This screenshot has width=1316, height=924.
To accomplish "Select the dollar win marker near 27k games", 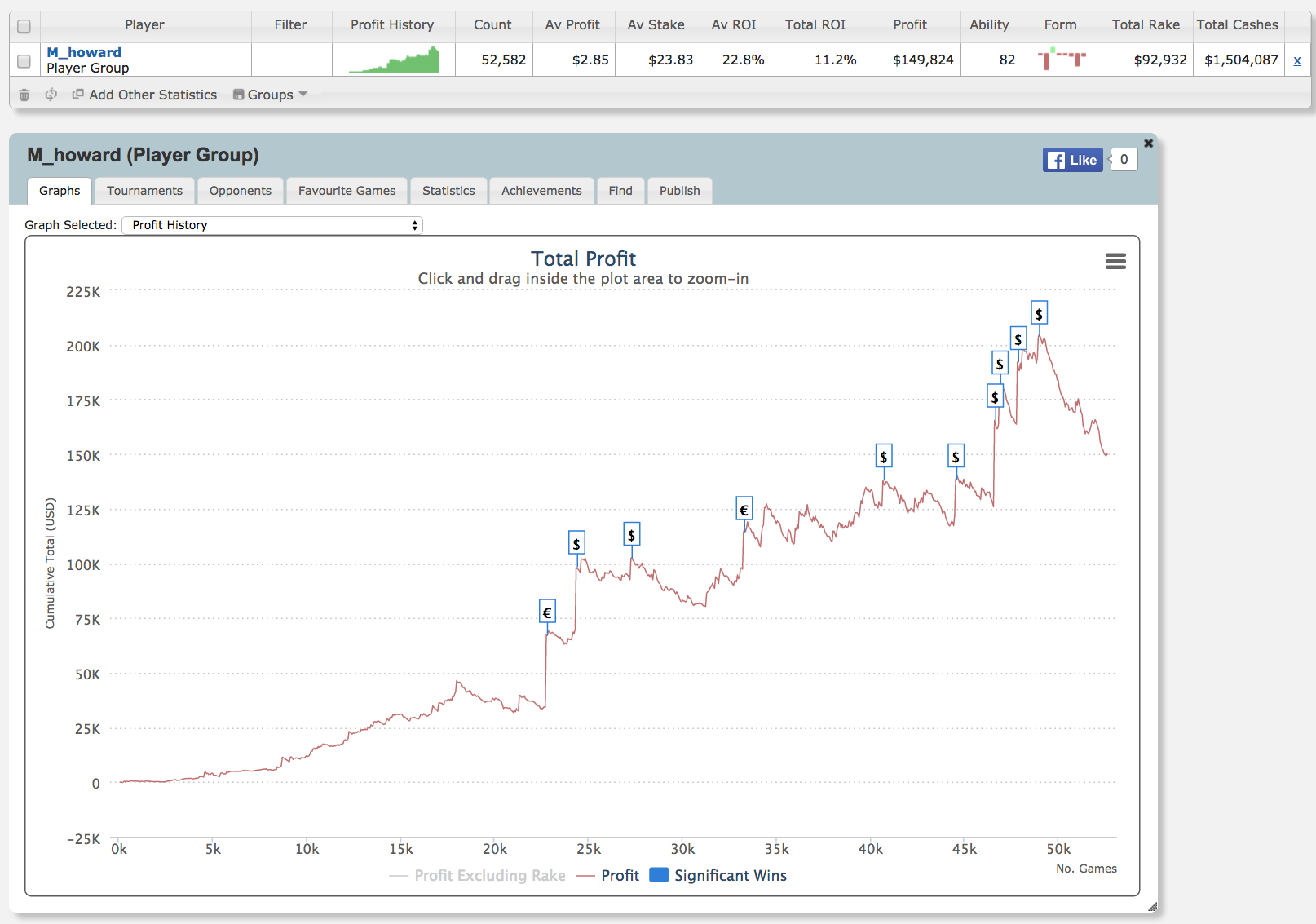I will (631, 535).
